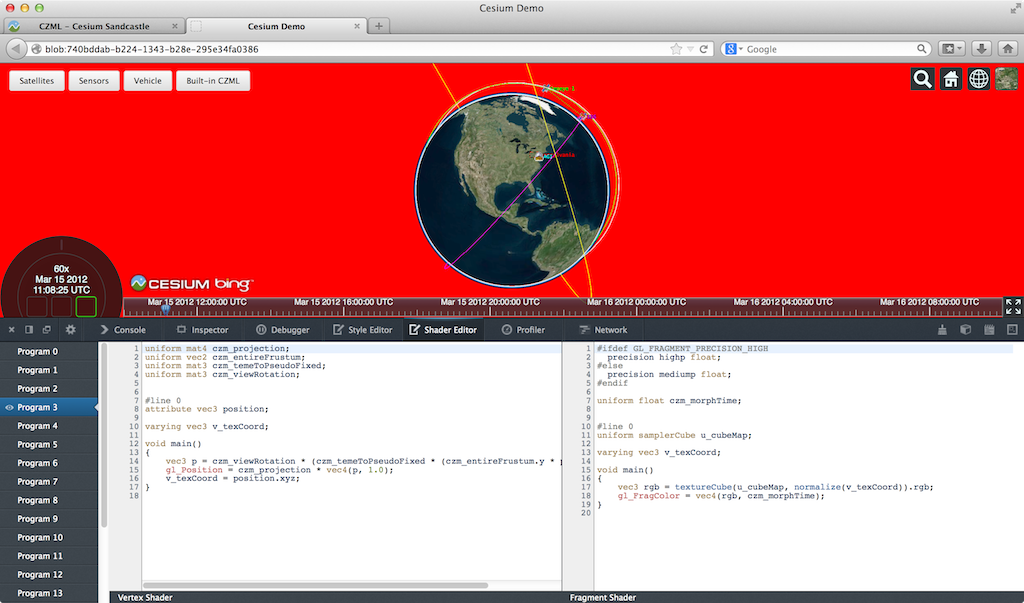This screenshot has width=1024, height=603.
Task: Close the Cesium Demo tab
Action: click(357, 26)
